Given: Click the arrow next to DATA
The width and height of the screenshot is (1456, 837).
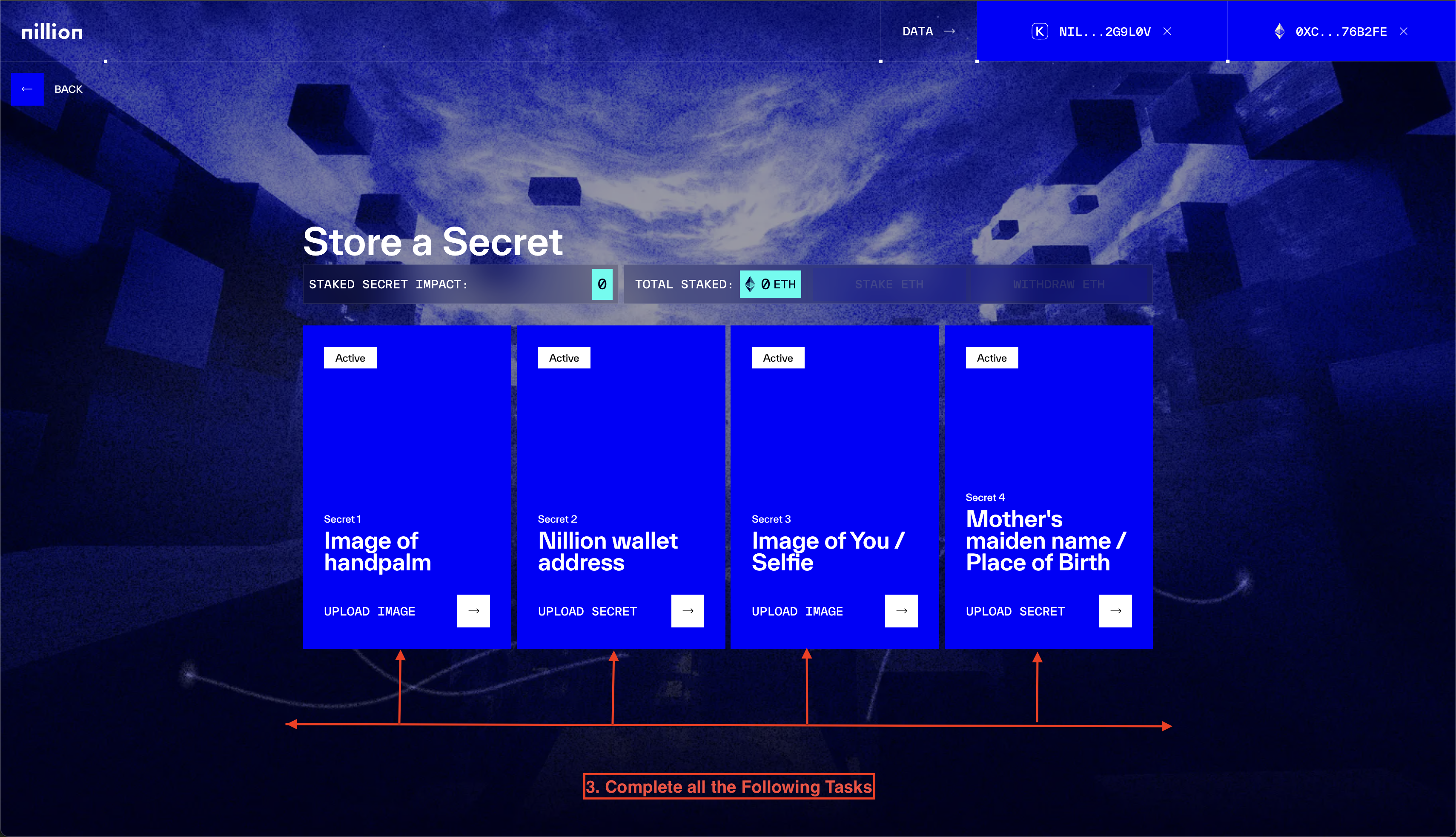Looking at the screenshot, I should [949, 31].
